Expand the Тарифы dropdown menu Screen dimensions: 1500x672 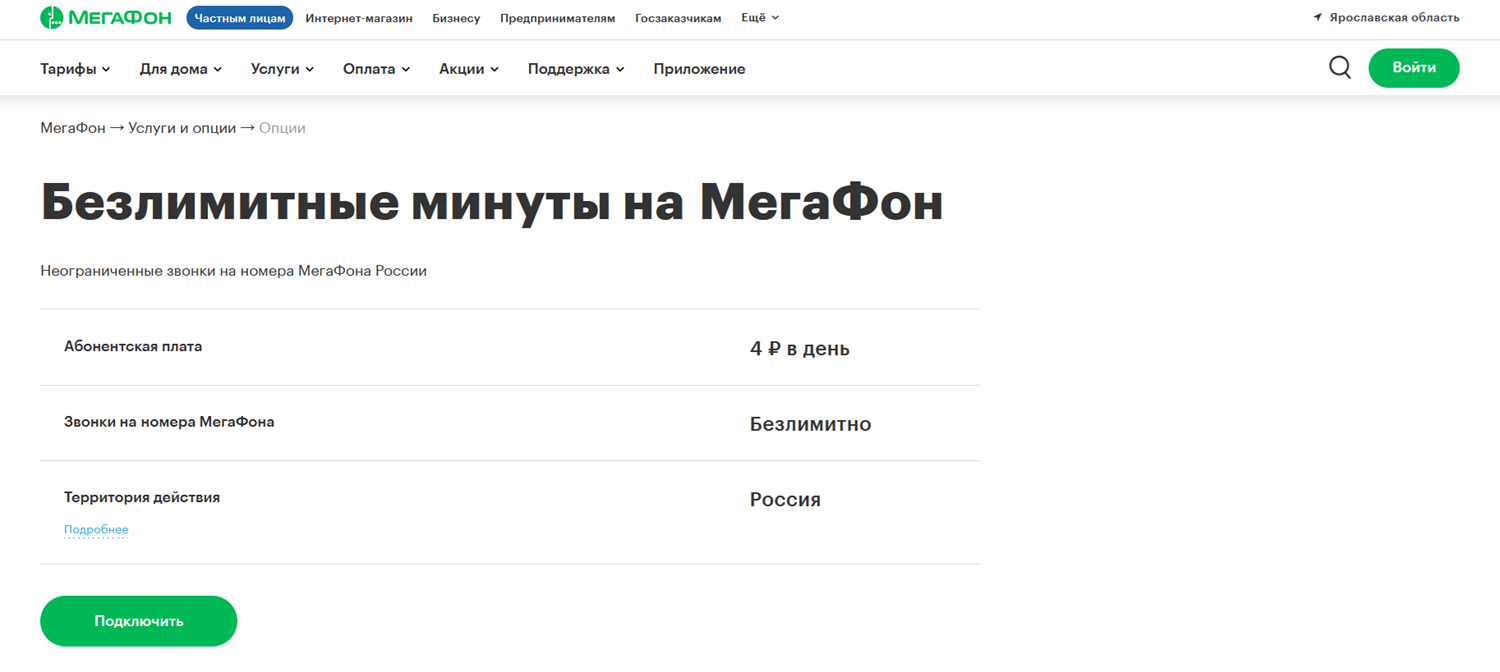tap(75, 69)
